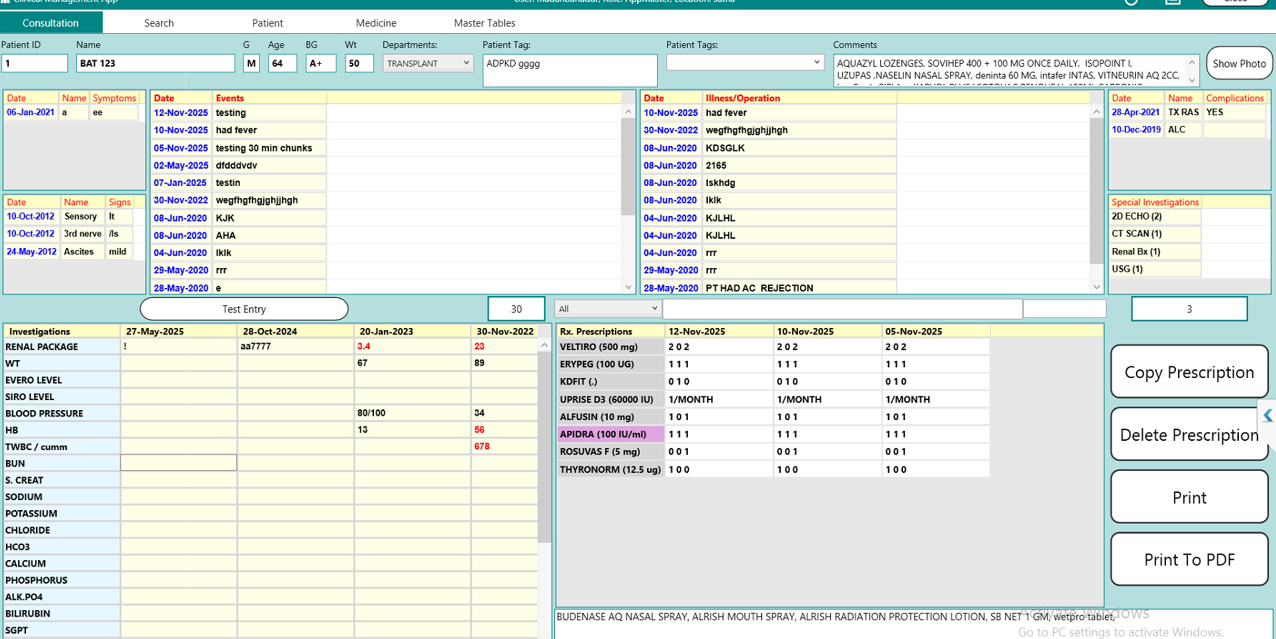Click the Test Entry button
Screen dimensions: 1276x639
pos(244,309)
